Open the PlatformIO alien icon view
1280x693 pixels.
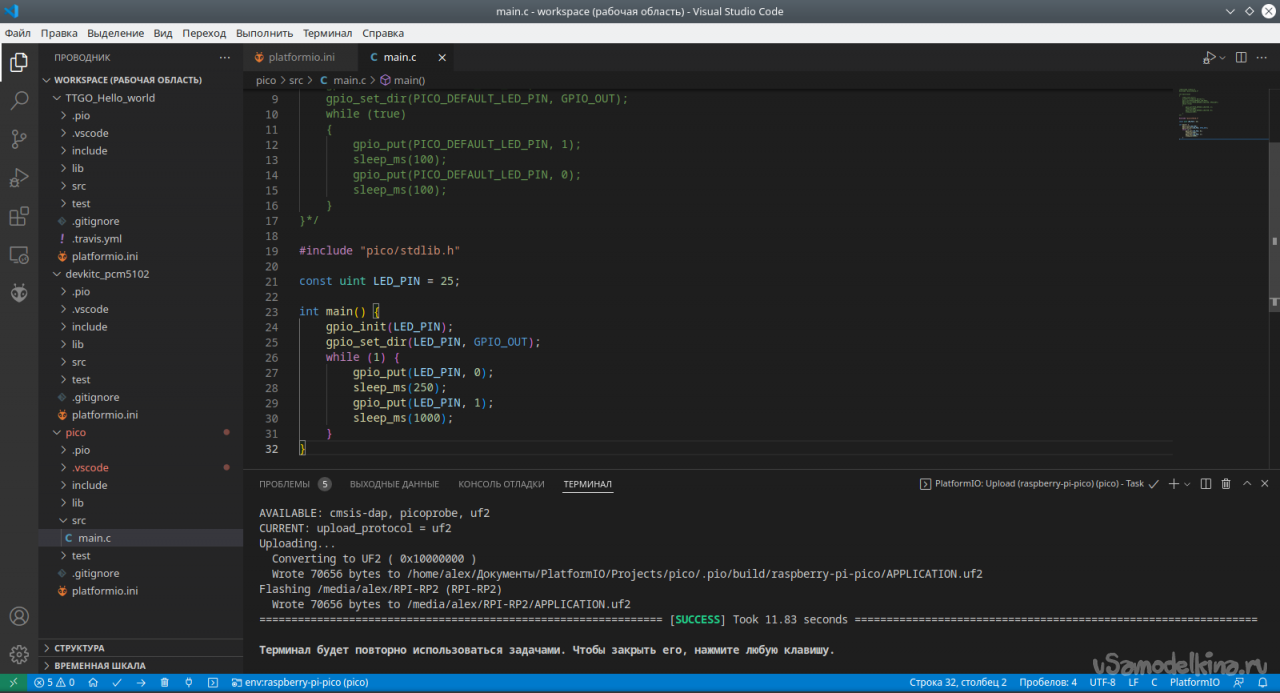point(19,293)
